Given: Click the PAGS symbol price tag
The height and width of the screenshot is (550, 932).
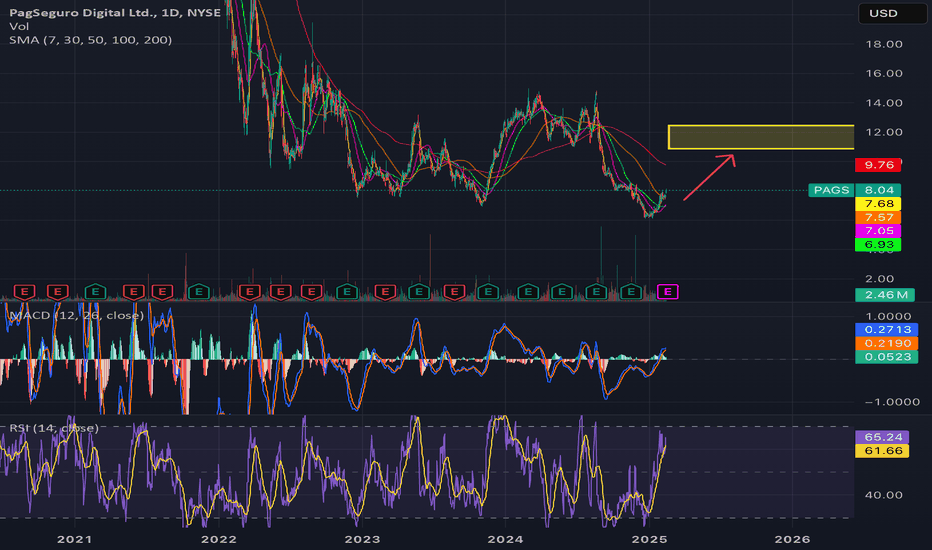Looking at the screenshot, I should pyautogui.click(x=831, y=190).
